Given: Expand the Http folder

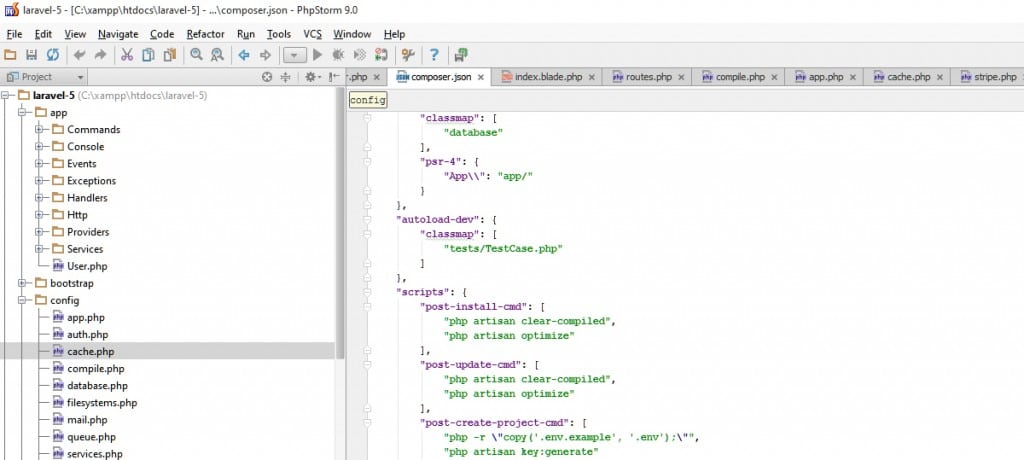Looking at the screenshot, I should click(40, 214).
